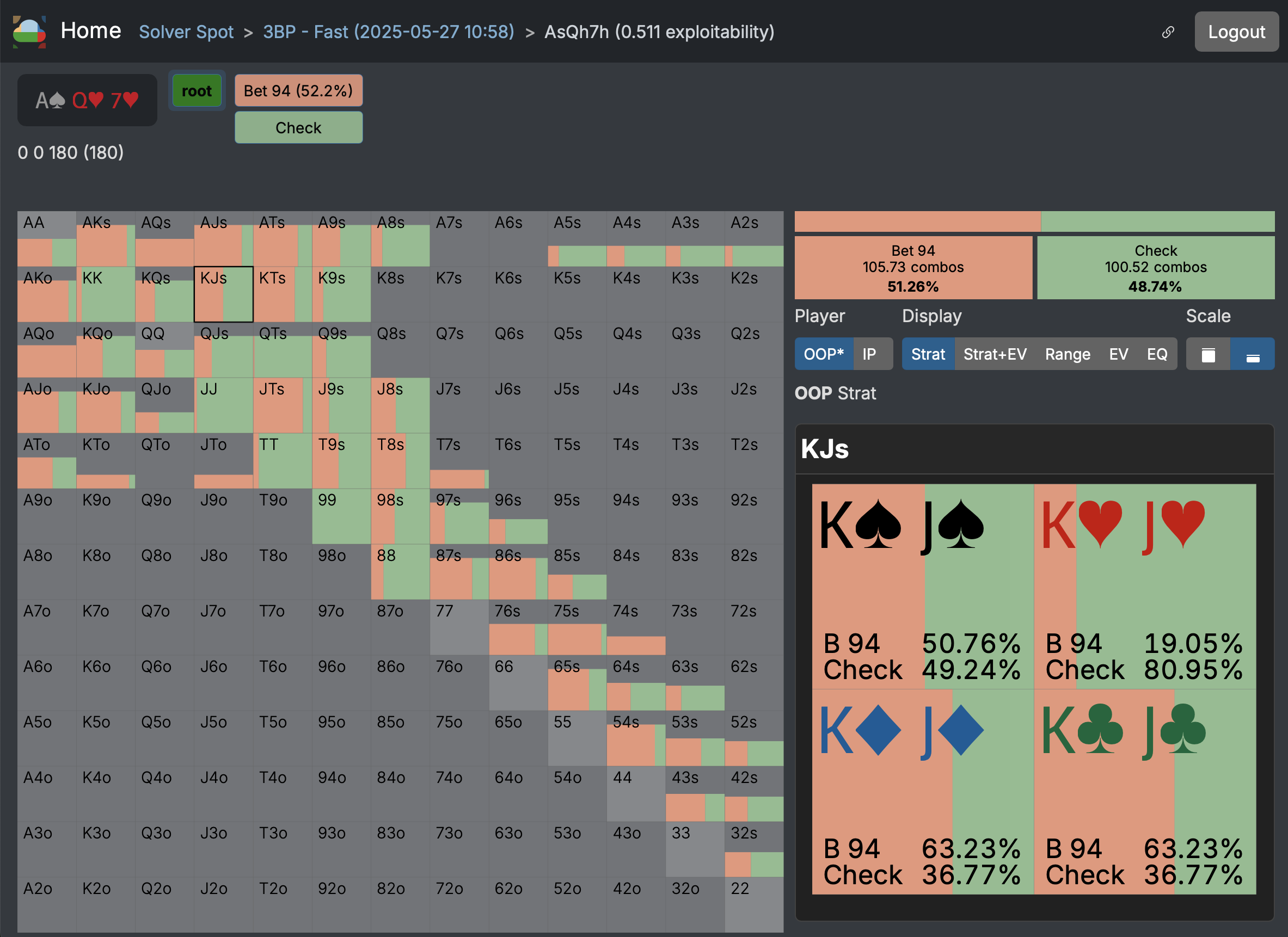Switch to the EQ display tab
This screenshot has height=937, width=1288.
(1156, 355)
